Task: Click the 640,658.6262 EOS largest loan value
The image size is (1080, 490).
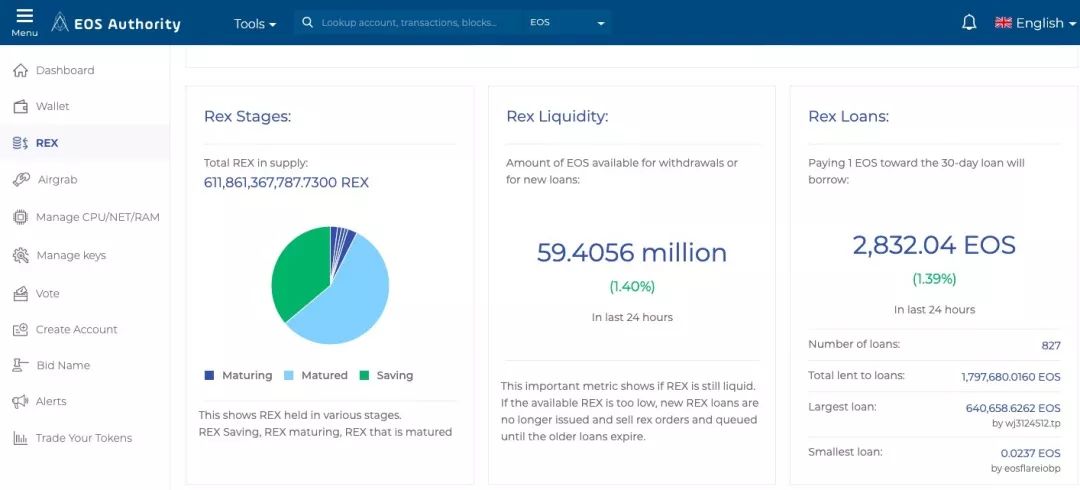Action: coord(1013,408)
